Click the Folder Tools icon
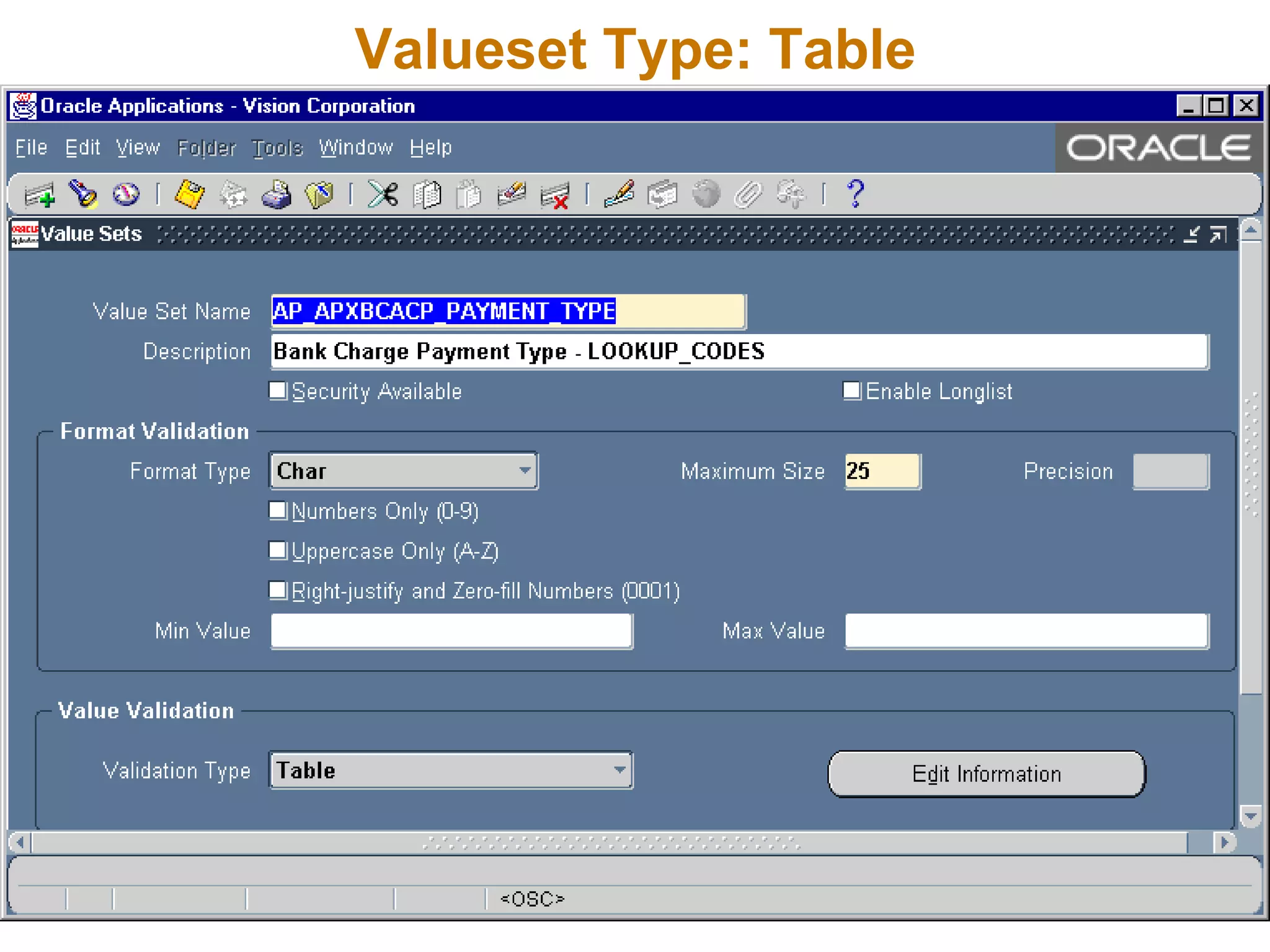 pos(791,195)
